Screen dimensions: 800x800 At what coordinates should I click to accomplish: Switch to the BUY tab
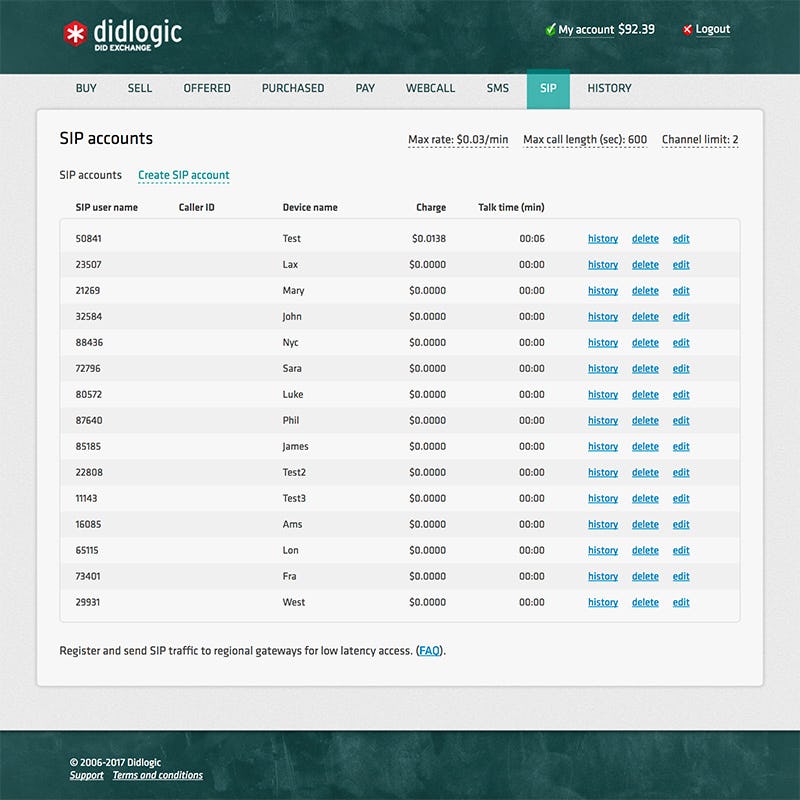tap(86, 88)
